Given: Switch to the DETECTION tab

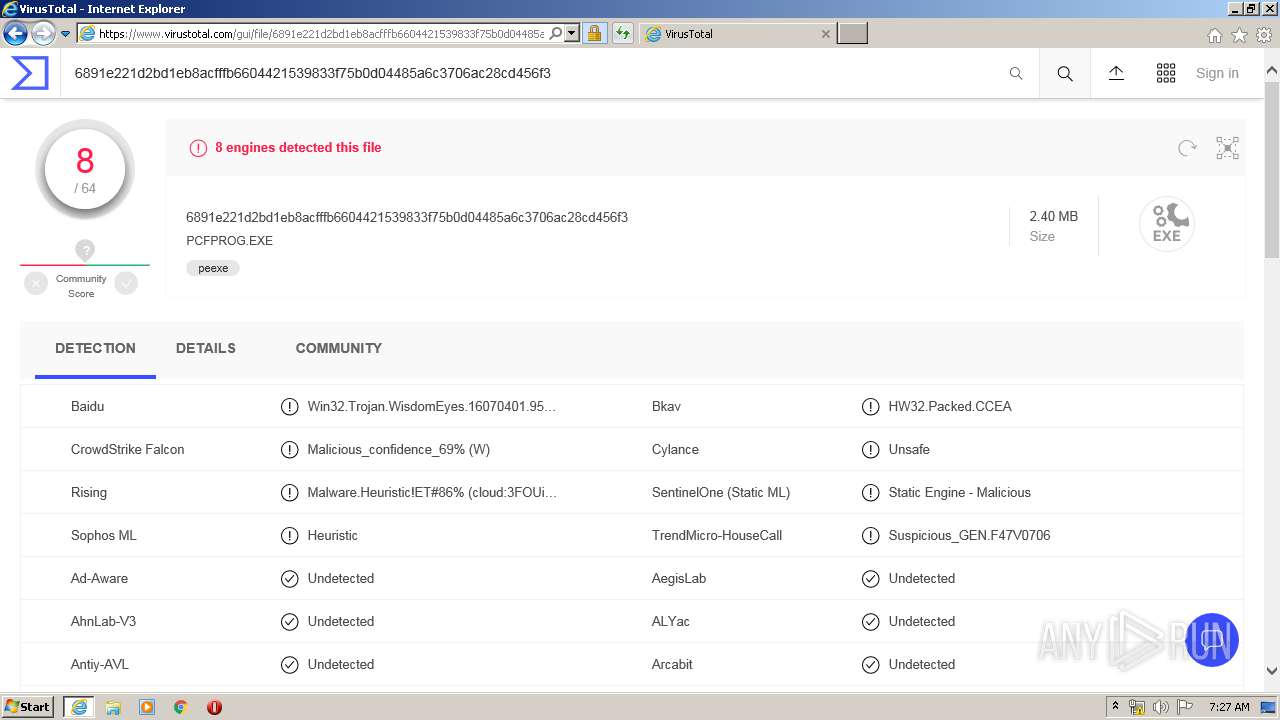Looking at the screenshot, I should click(x=95, y=348).
